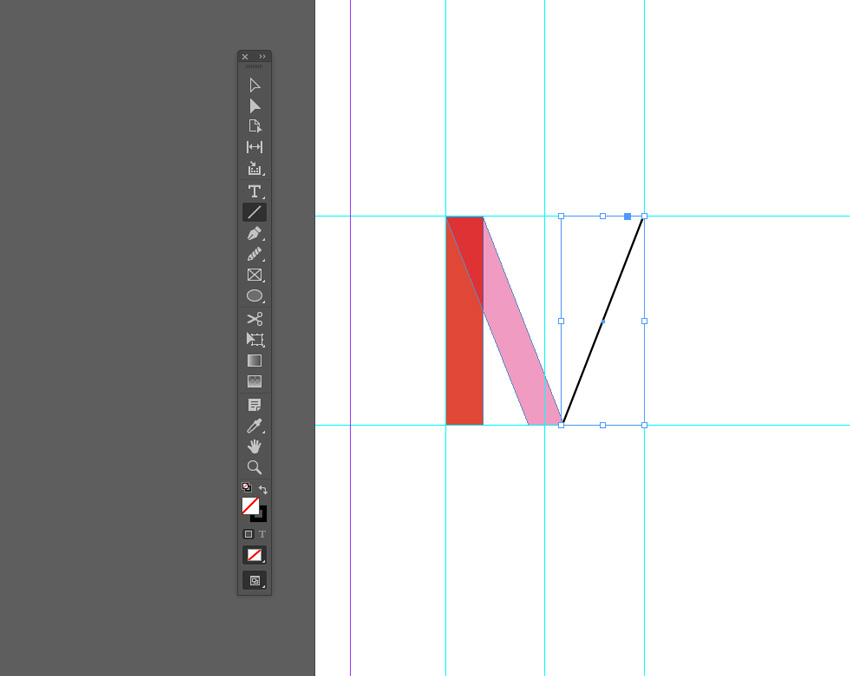Screen dimensions: 850x676
Task: Select the dark red triangle overlap
Action: coord(471,247)
